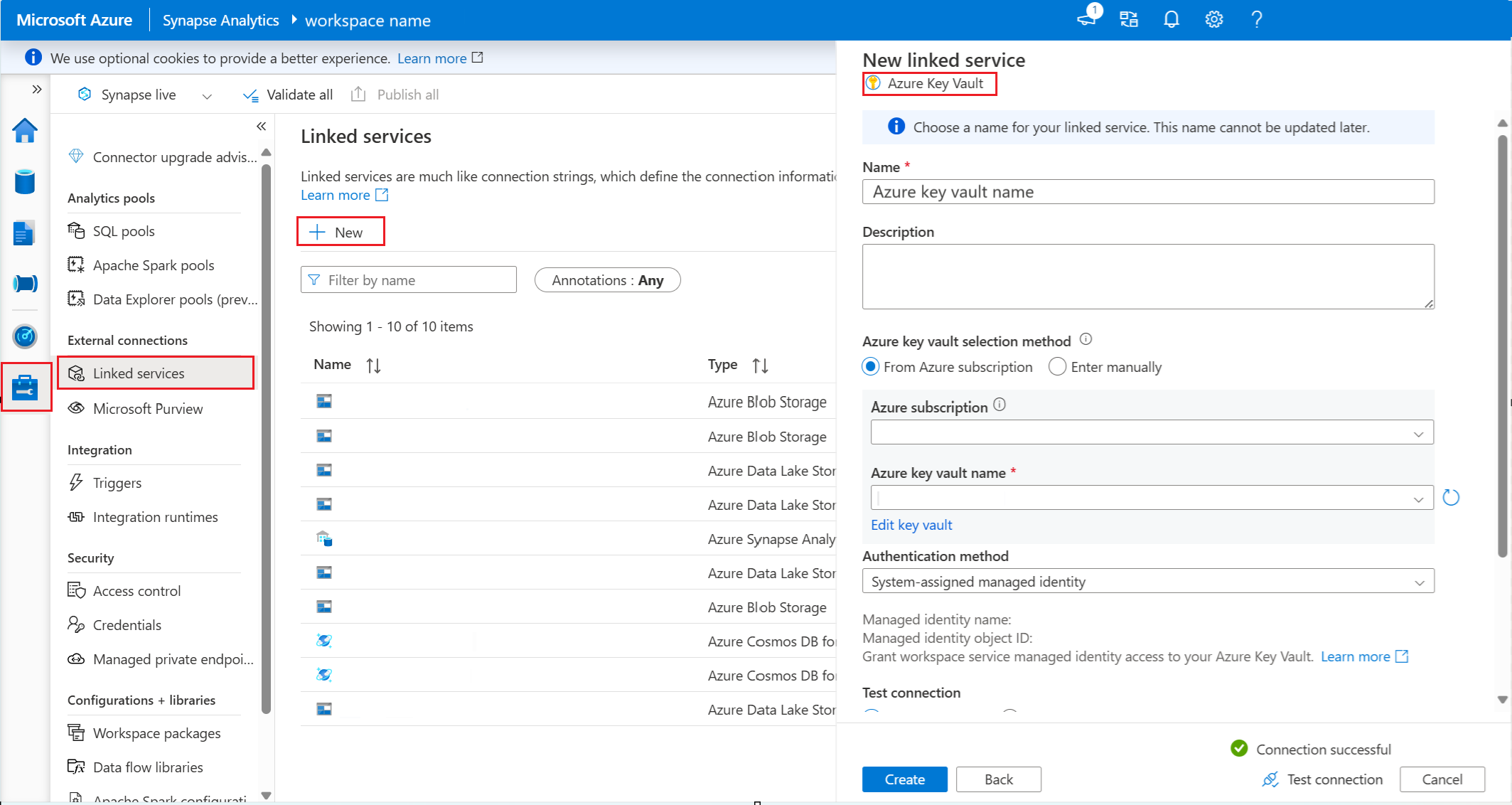Select Microsoft Purview under External connections
Image resolution: width=1512 pixels, height=805 pixels.
pyautogui.click(x=147, y=408)
